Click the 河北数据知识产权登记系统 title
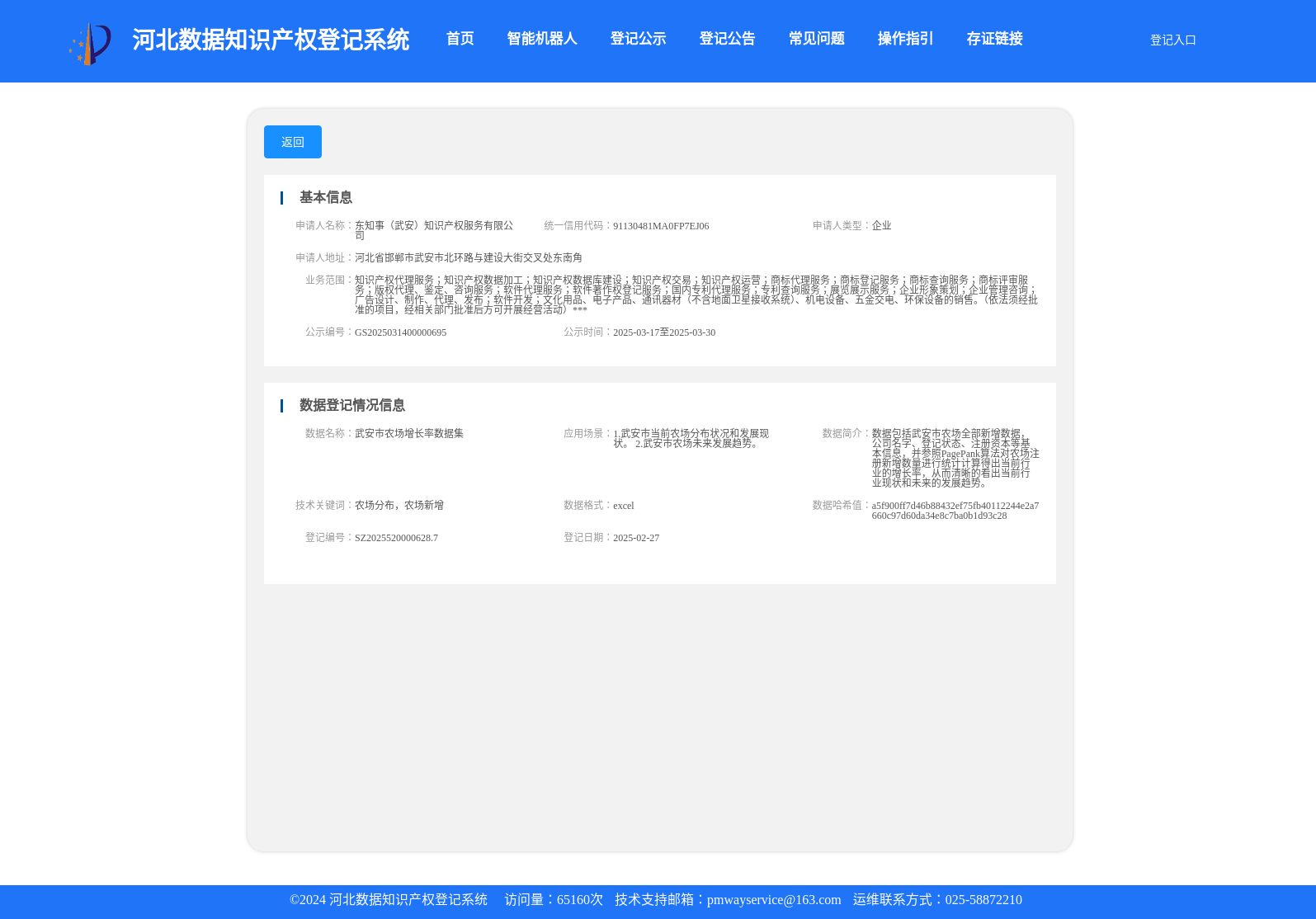This screenshot has width=1316, height=919. [271, 40]
